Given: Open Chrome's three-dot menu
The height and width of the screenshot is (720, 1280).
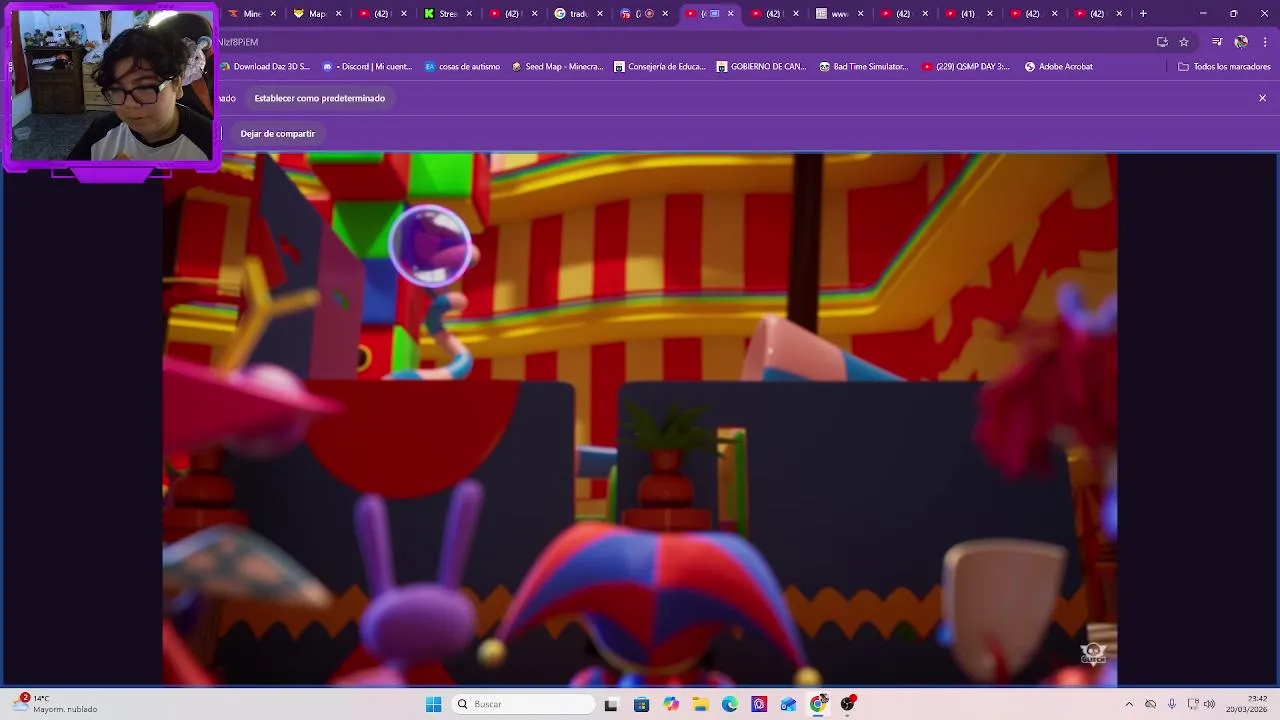Looking at the screenshot, I should 1265,42.
